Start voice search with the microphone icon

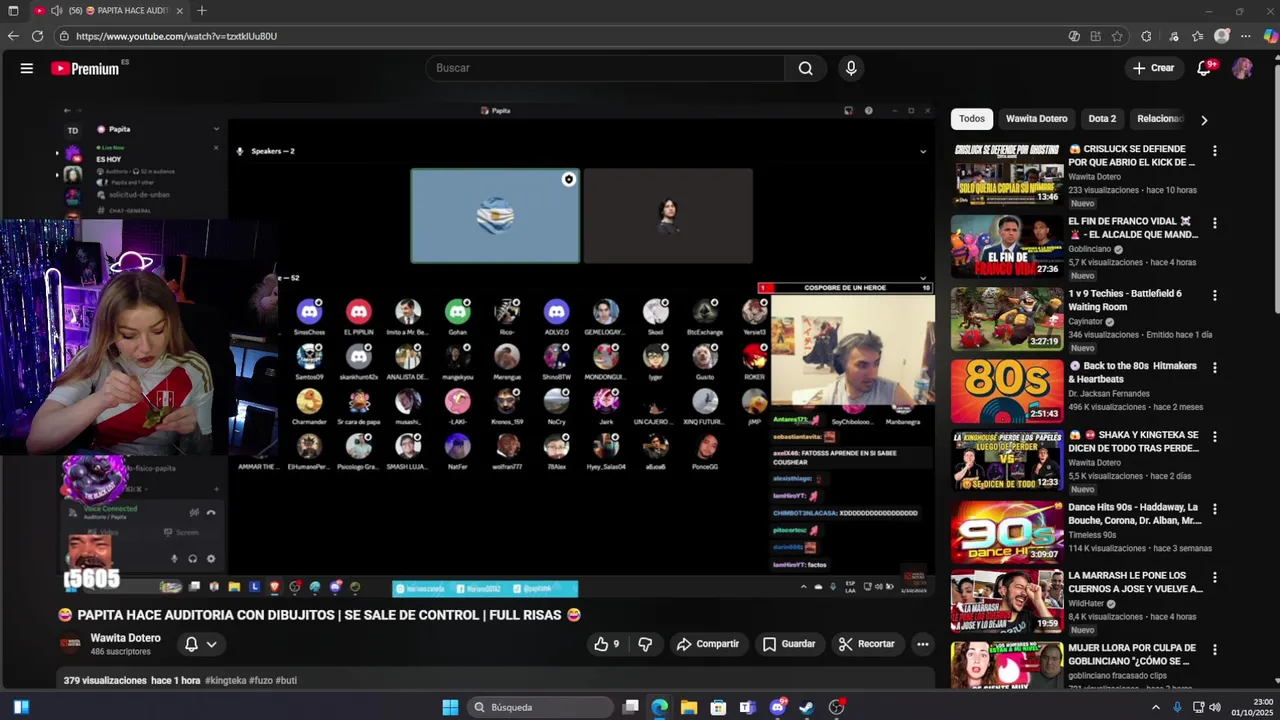[x=851, y=68]
